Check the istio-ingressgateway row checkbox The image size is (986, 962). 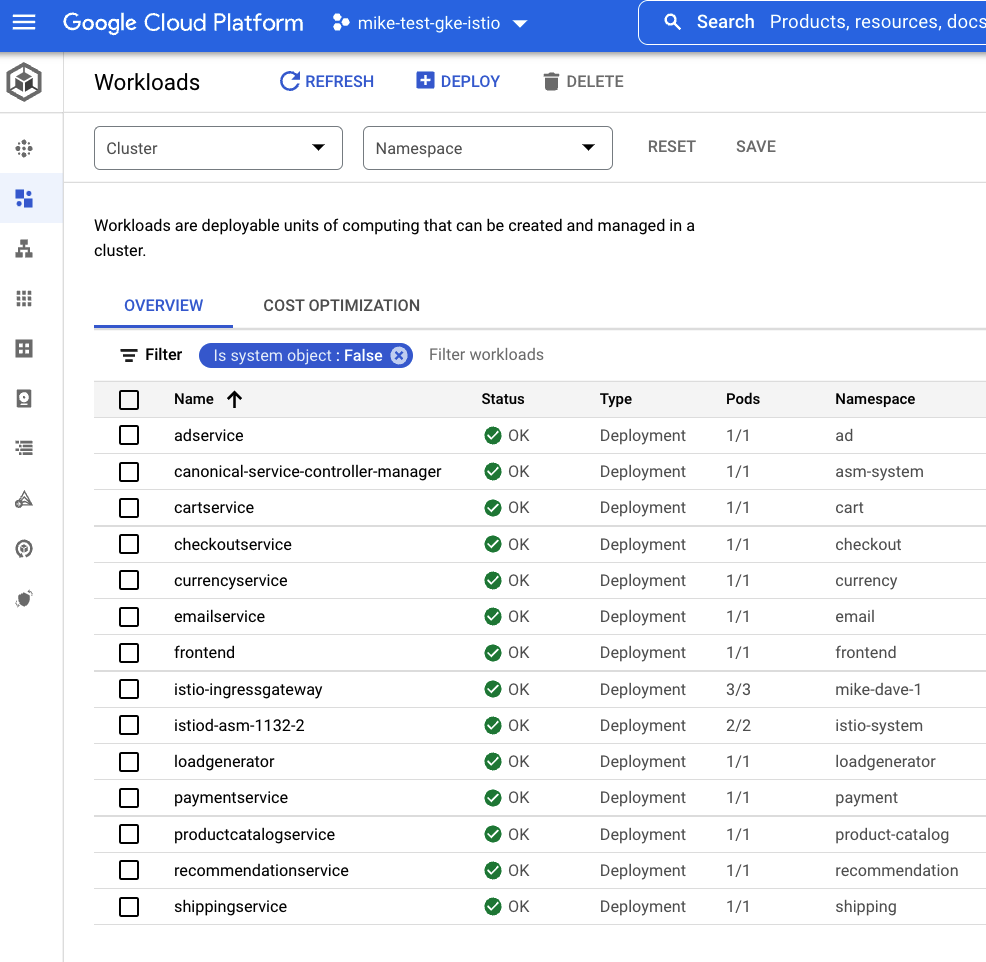point(129,689)
